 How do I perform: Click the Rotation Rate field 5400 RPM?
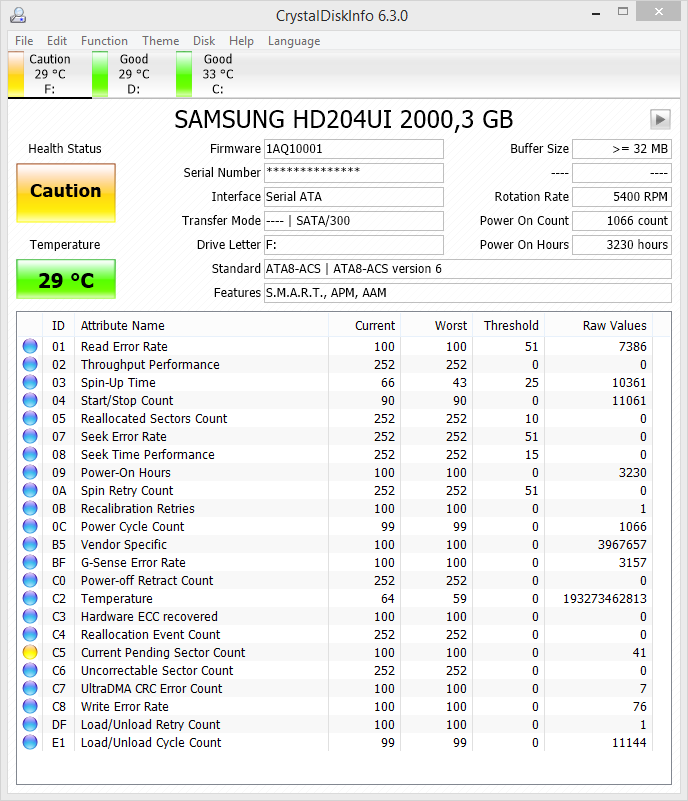pos(622,197)
